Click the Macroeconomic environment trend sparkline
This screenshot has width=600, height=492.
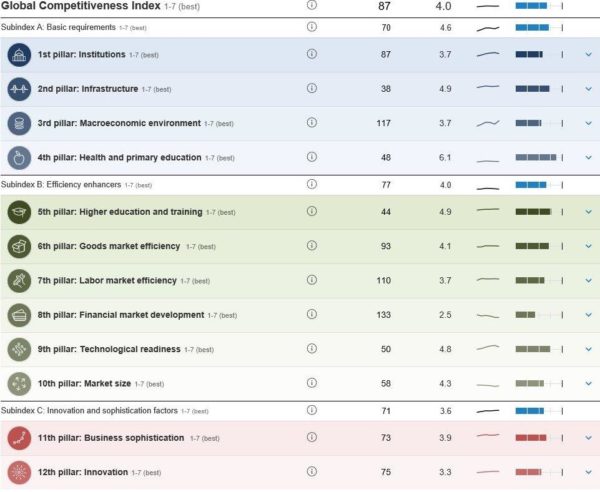pyautogui.click(x=488, y=123)
